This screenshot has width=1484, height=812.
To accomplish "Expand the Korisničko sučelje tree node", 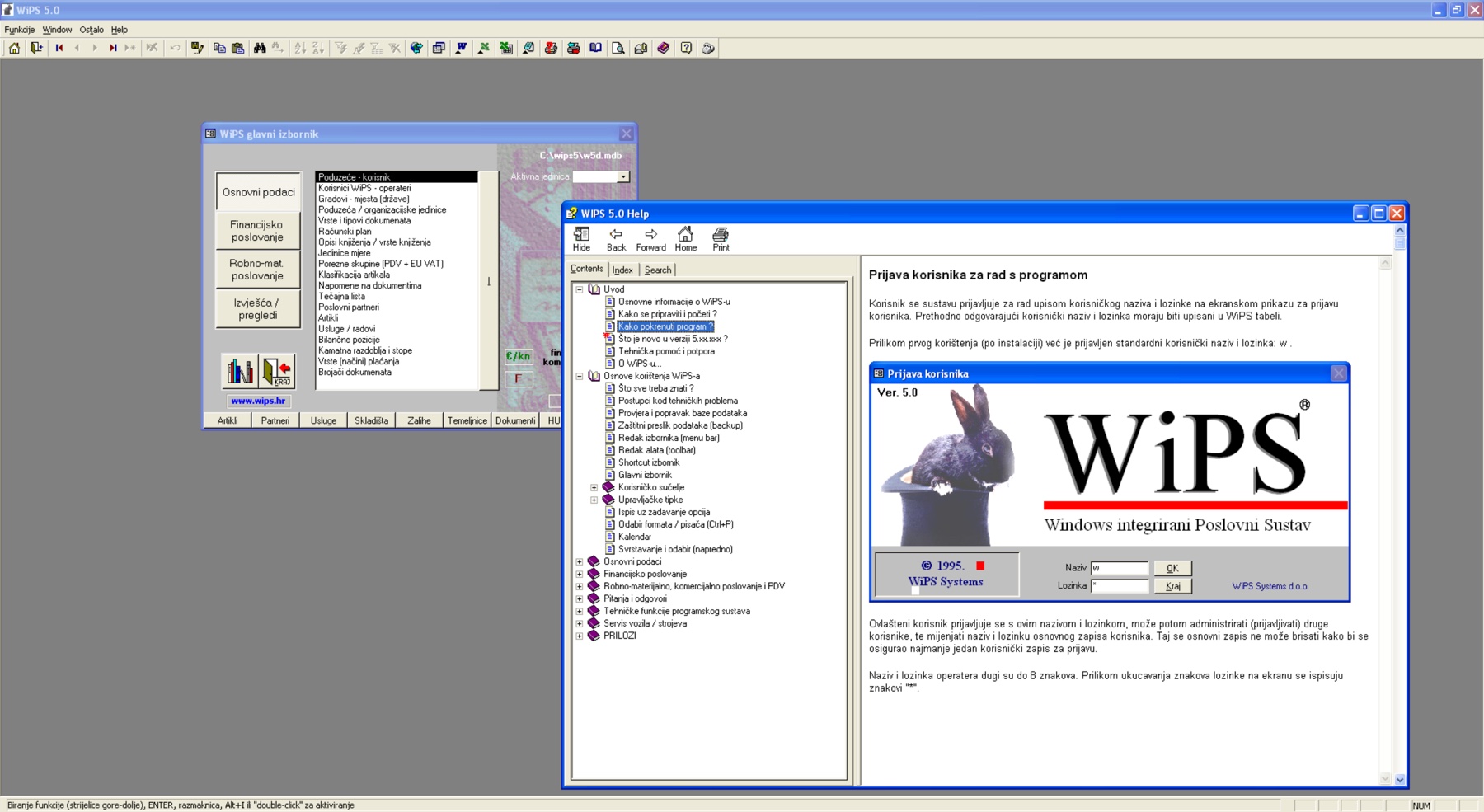I will coord(594,487).
